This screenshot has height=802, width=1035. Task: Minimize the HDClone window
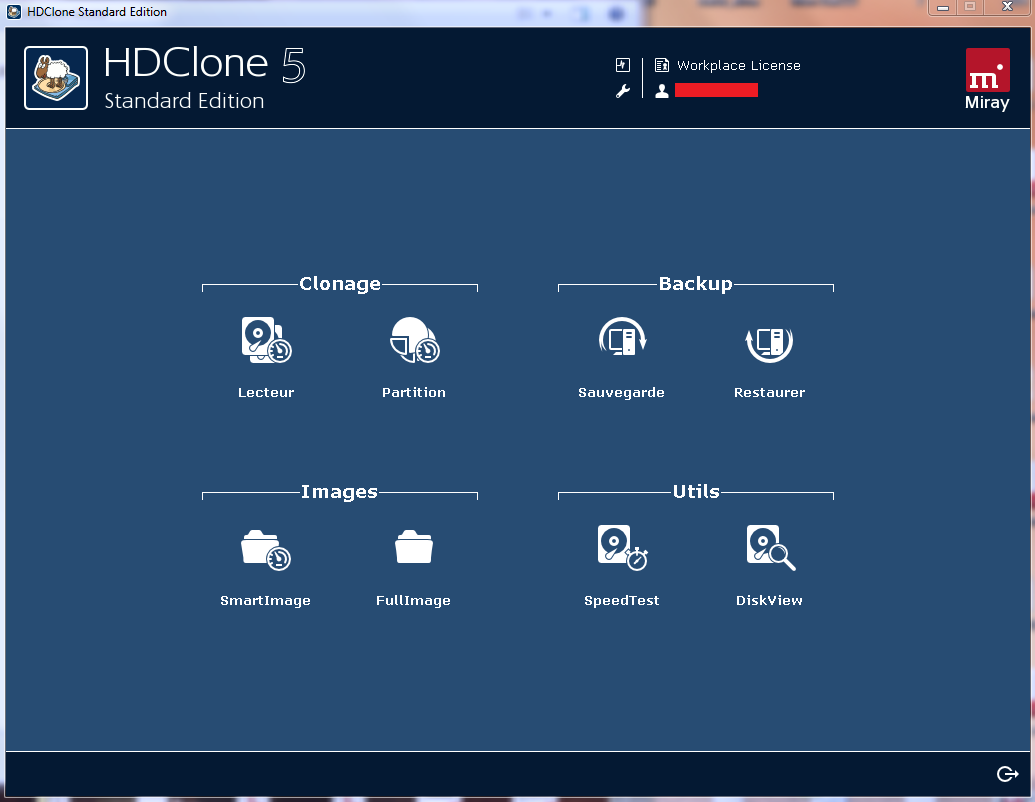coord(943,7)
